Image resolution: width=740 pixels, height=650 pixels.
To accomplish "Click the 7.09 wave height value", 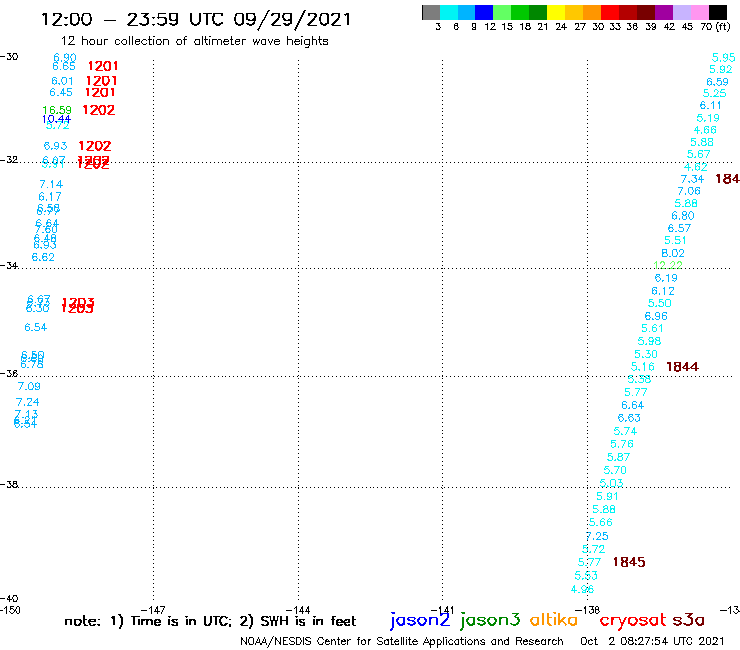I will (x=29, y=387).
